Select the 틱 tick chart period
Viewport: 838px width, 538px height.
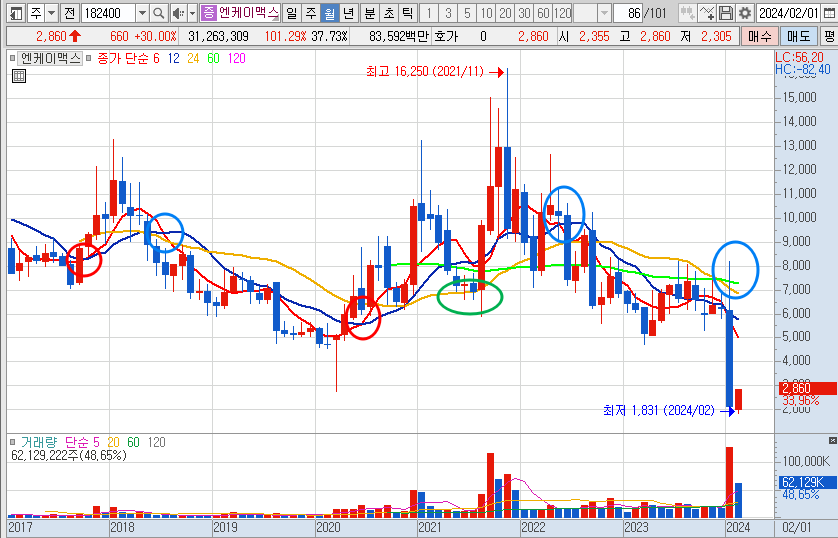tap(408, 13)
